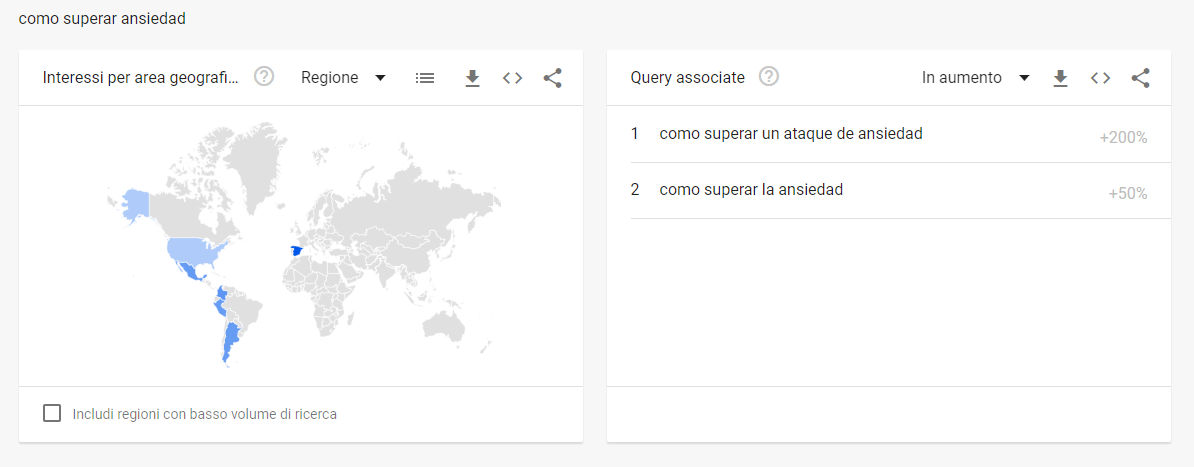Select Mexico on the world map

tap(190, 270)
